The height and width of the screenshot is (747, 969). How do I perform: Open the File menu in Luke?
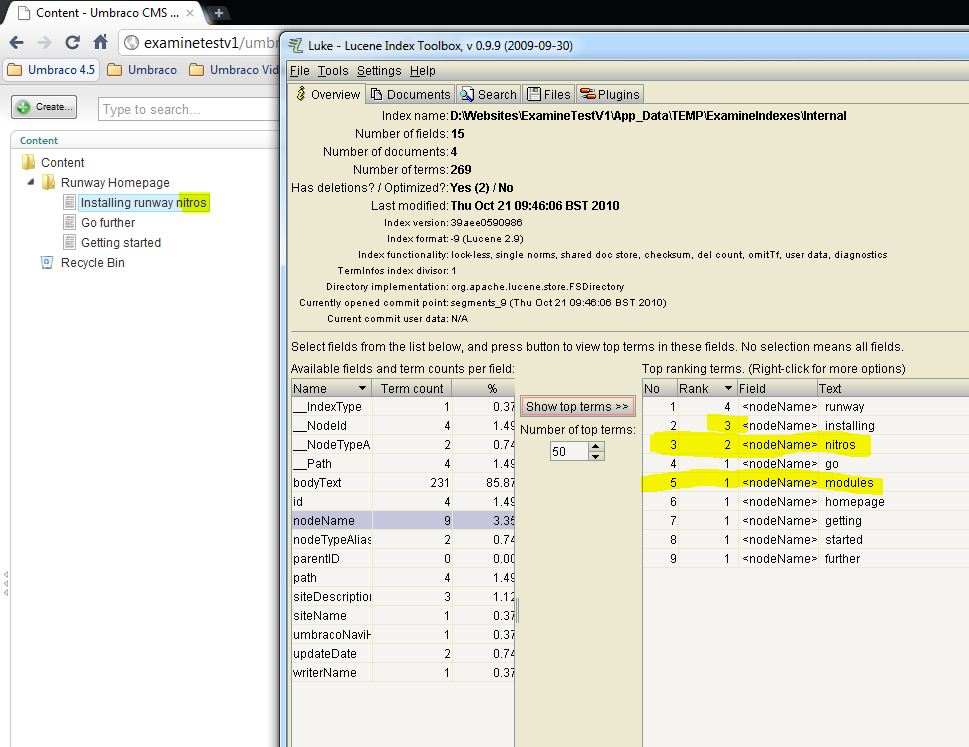(300, 71)
